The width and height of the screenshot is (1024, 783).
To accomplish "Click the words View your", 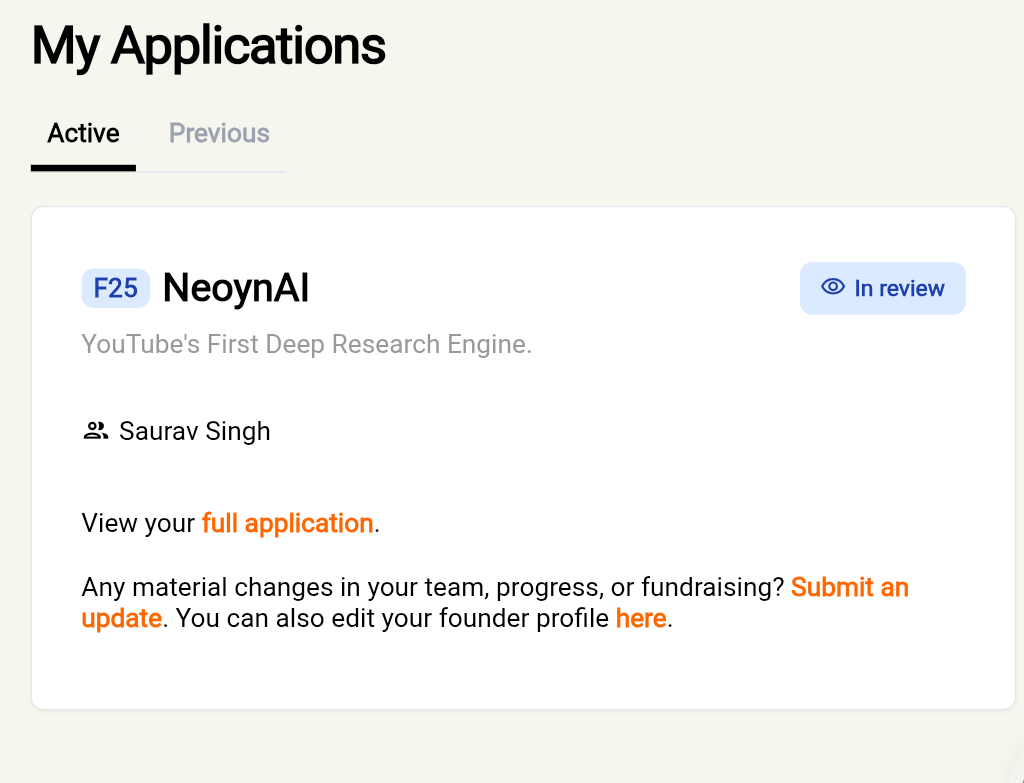I will (138, 524).
